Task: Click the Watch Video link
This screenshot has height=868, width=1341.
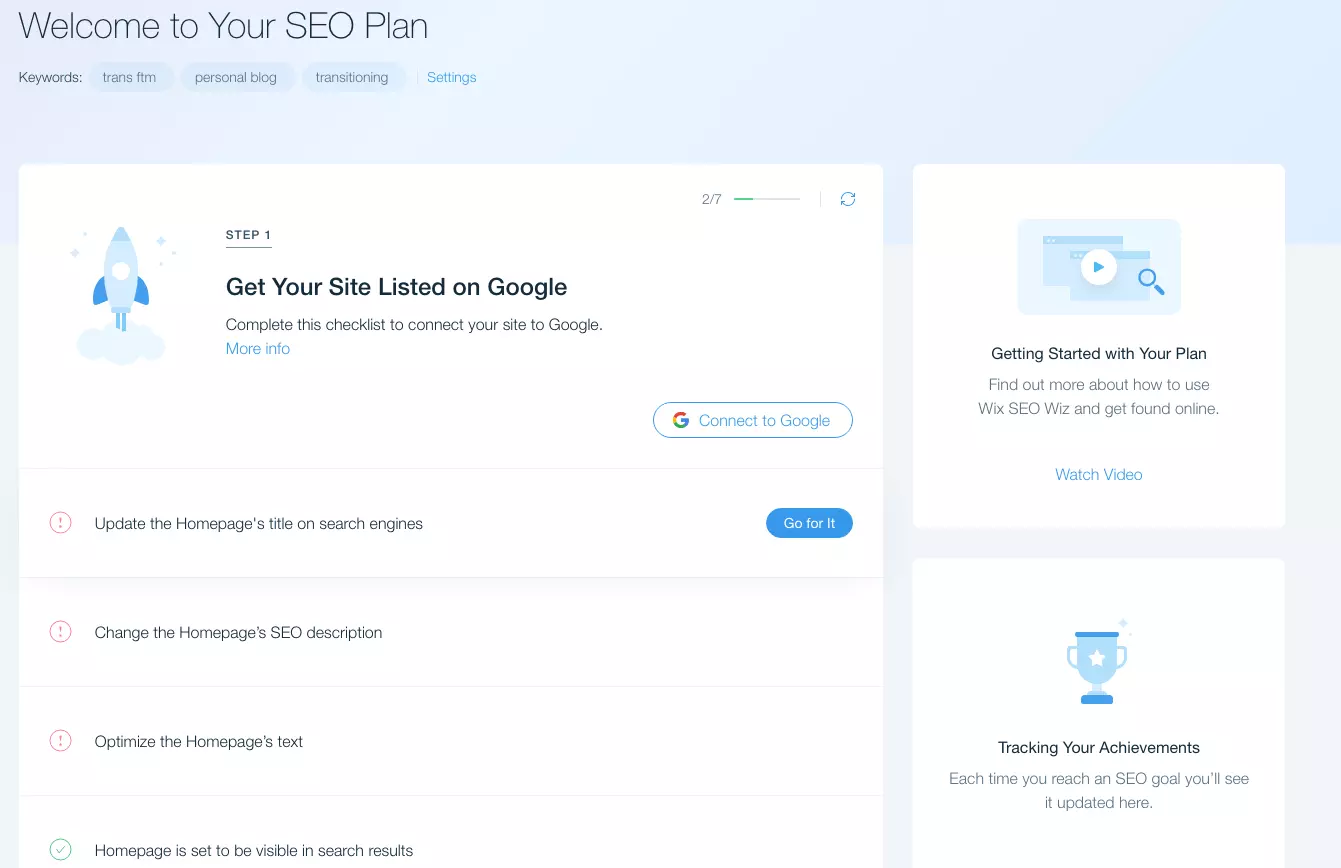Action: point(1098,475)
